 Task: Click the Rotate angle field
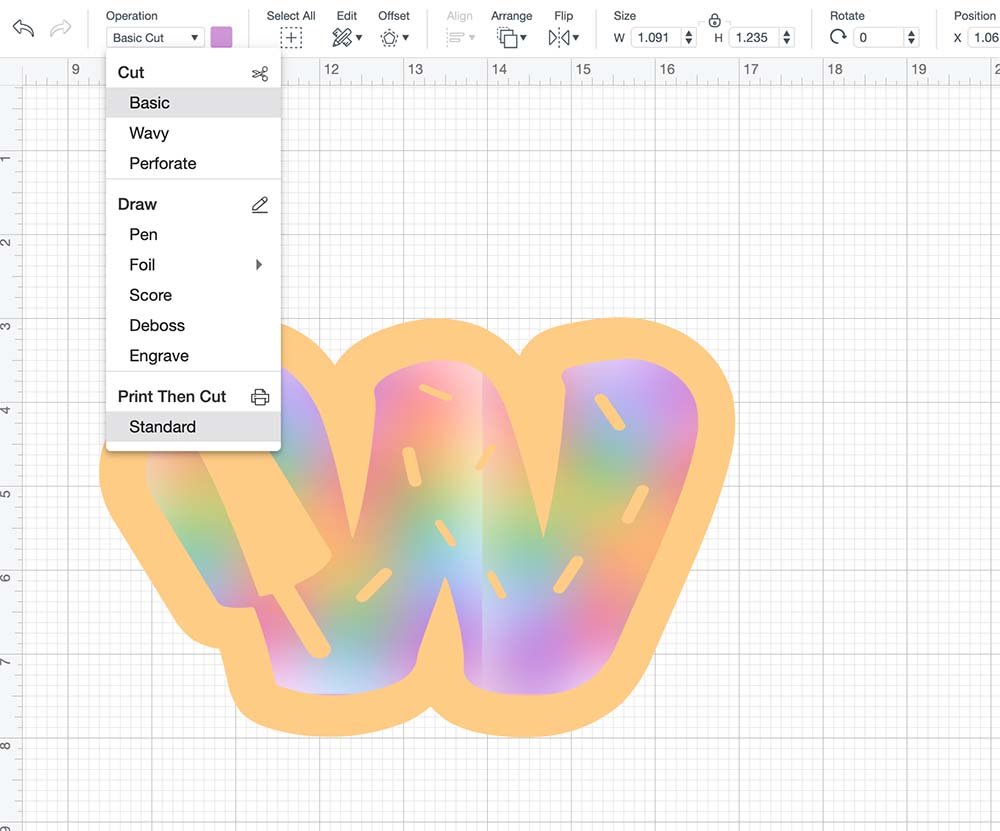click(x=878, y=38)
